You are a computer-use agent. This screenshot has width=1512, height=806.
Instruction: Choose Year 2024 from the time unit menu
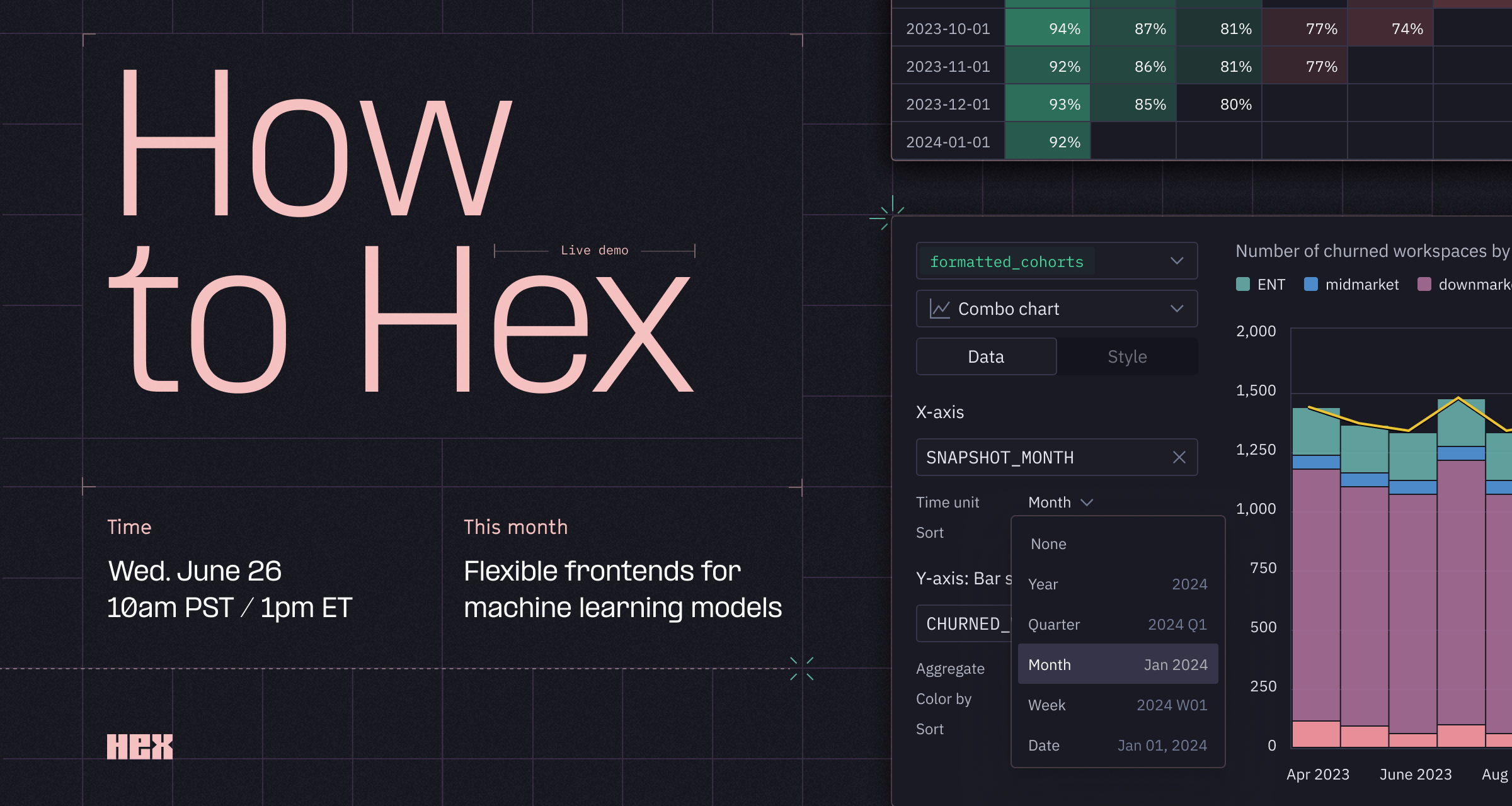(x=1117, y=584)
